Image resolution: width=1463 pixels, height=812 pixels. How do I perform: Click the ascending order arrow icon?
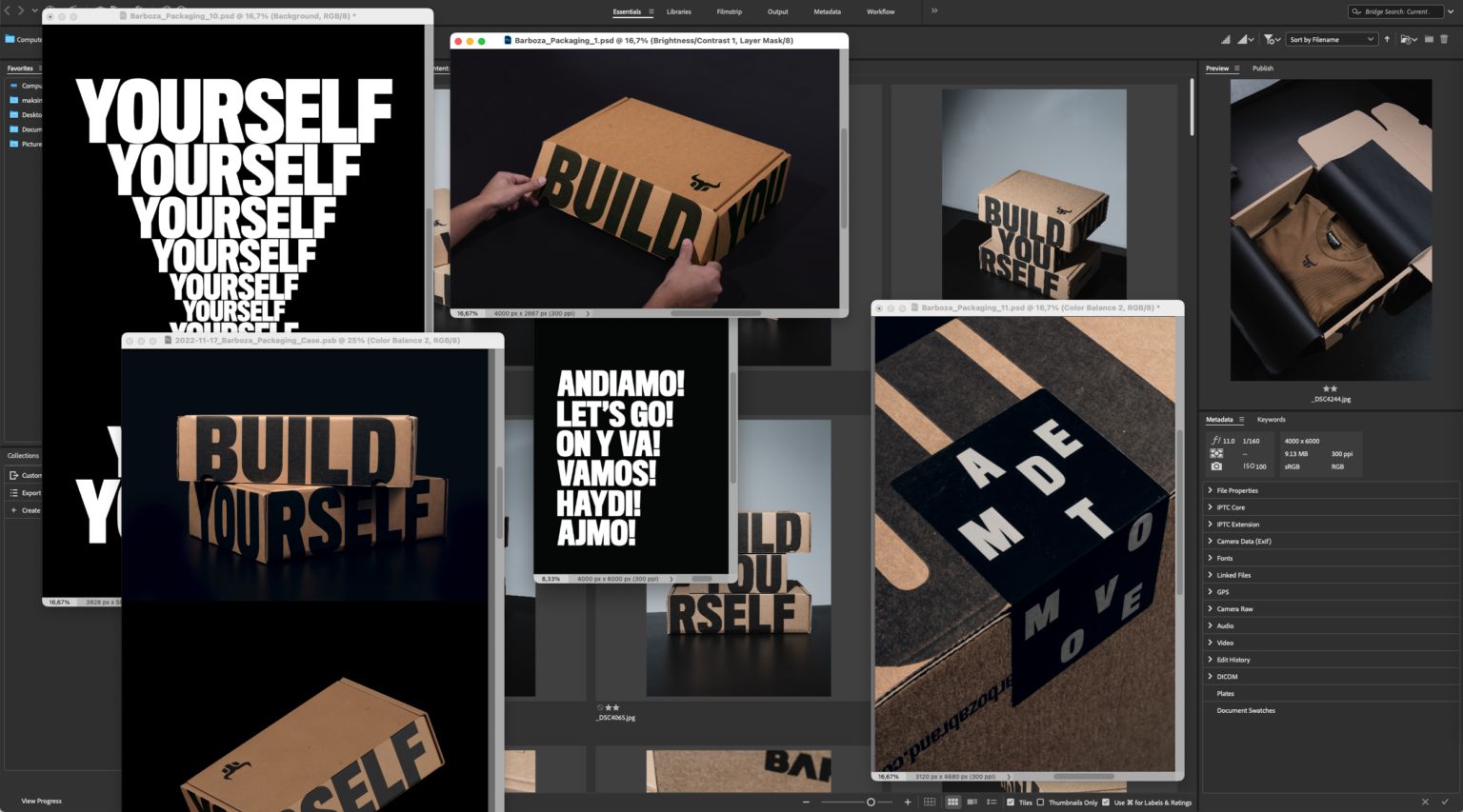[1387, 39]
